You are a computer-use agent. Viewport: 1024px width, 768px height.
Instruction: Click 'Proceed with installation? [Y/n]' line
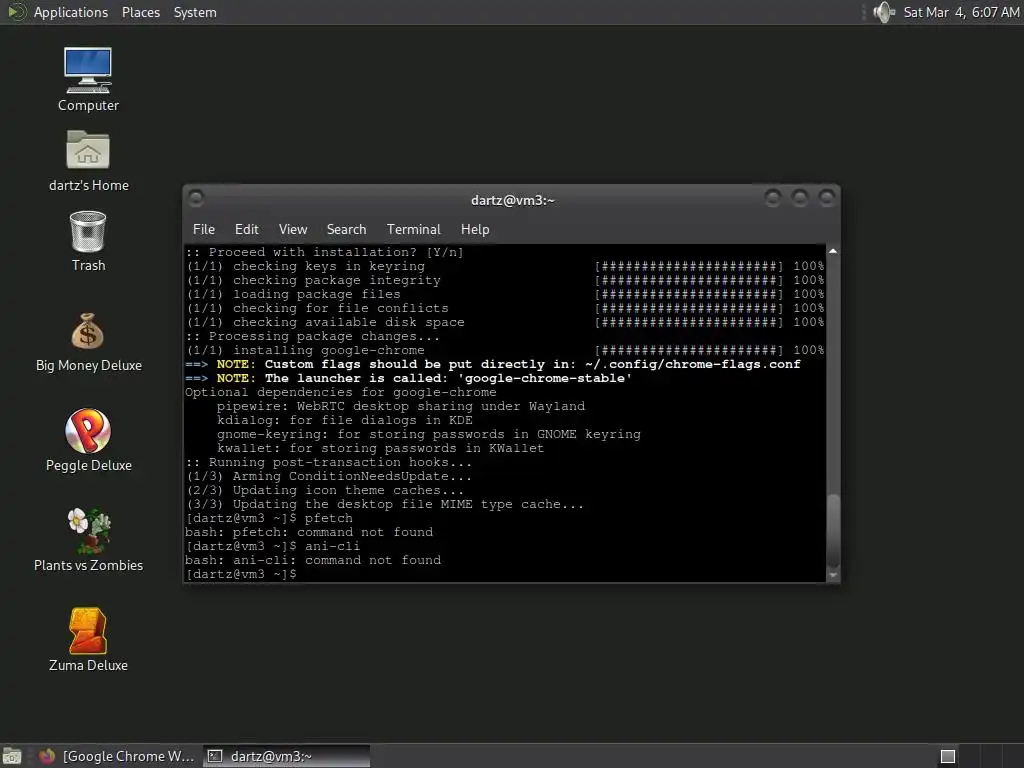[x=325, y=252]
